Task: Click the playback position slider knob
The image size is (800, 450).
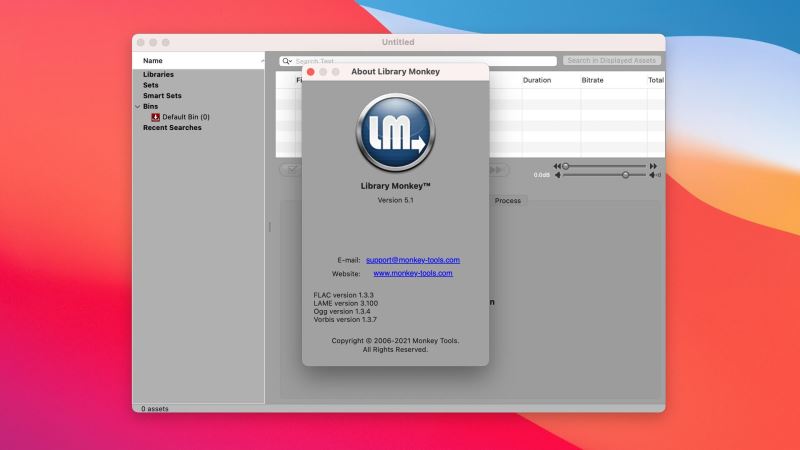Action: pyautogui.click(x=565, y=166)
